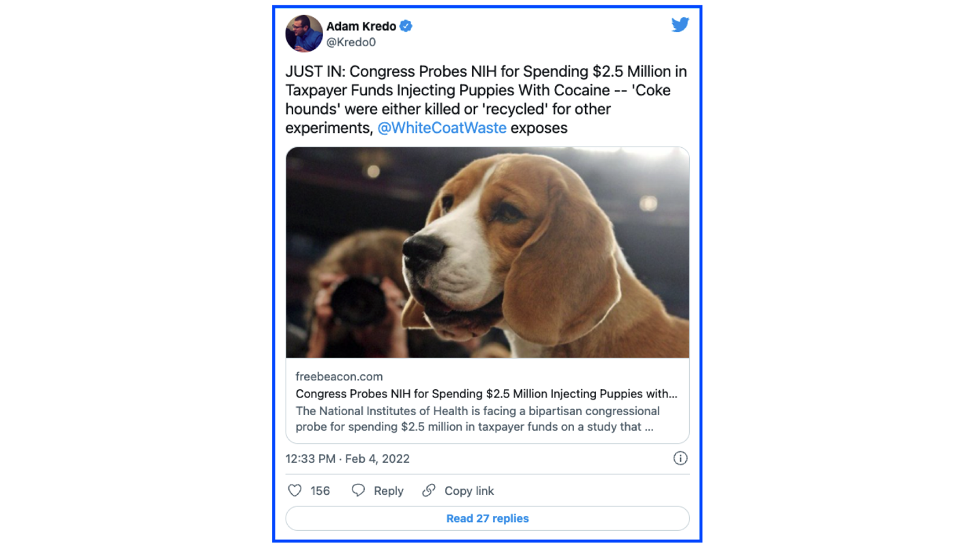Open the Adam Kredo display name
The image size is (977, 550).
[361, 26]
